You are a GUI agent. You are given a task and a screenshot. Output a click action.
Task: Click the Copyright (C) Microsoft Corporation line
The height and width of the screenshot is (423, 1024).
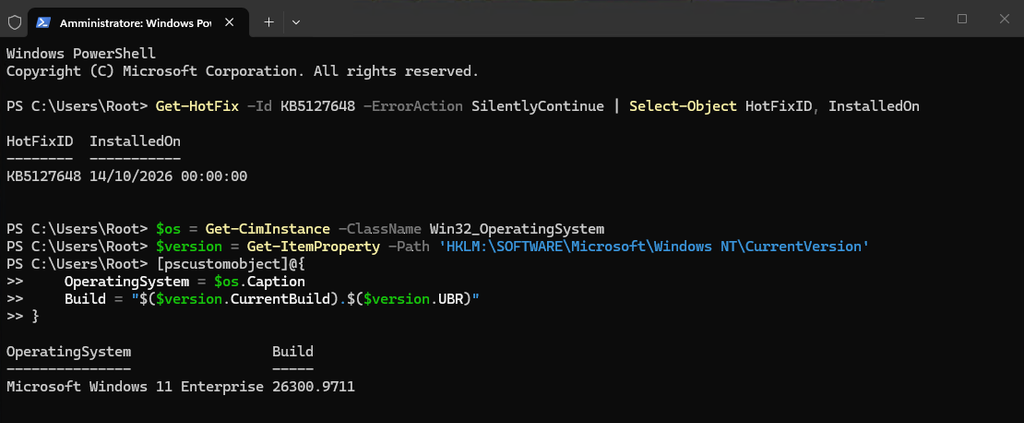pos(243,71)
